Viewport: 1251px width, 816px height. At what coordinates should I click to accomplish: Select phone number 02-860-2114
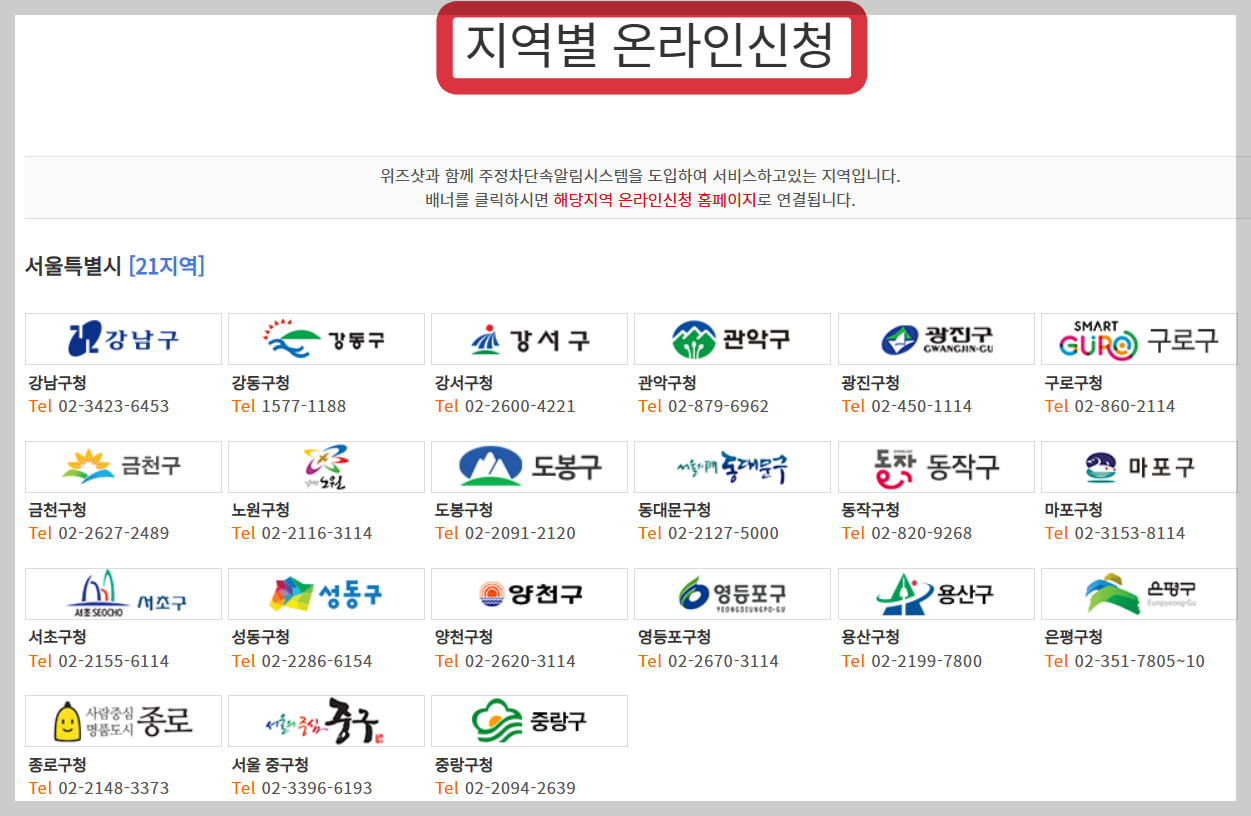1125,406
